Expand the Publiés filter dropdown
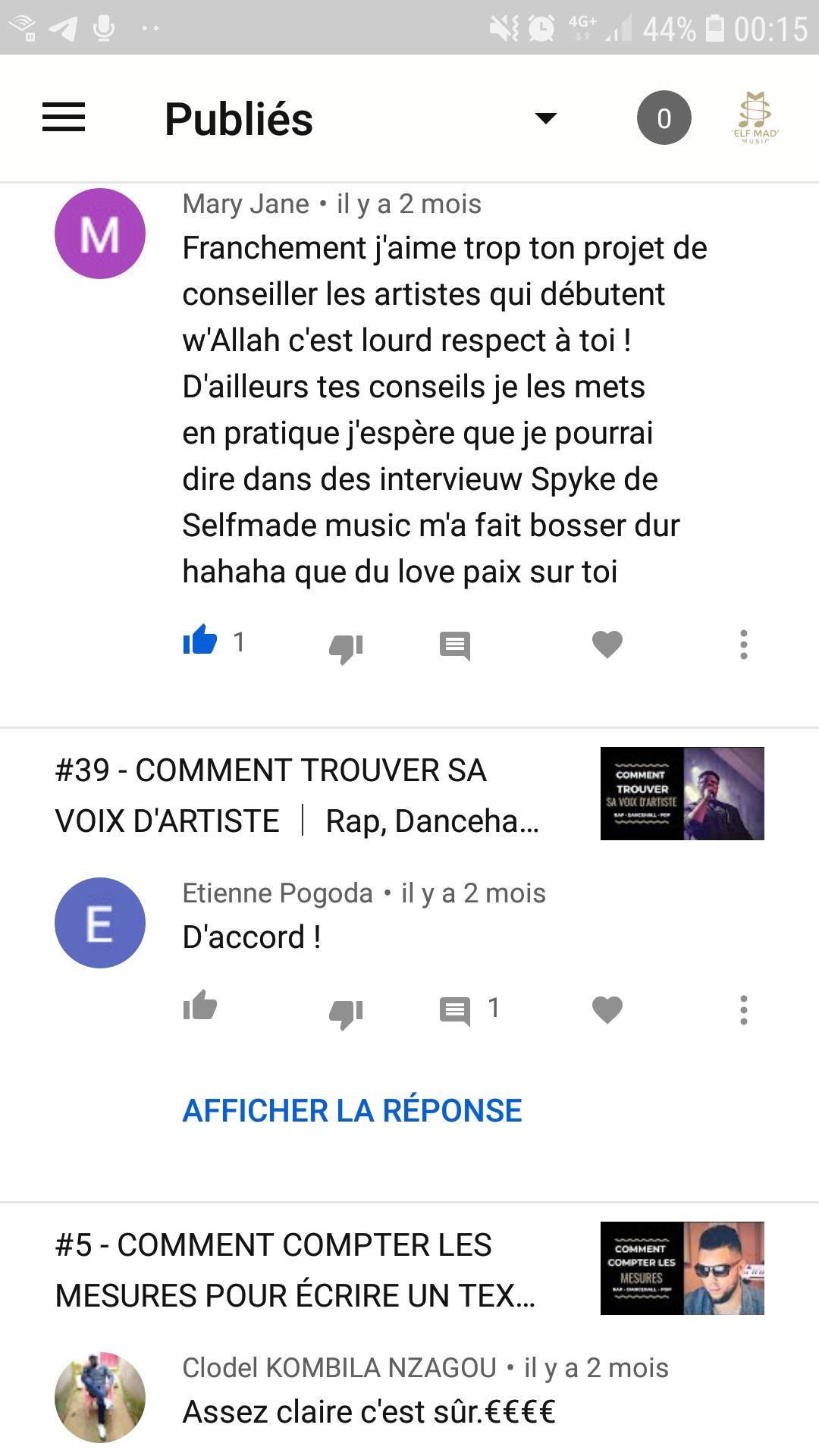 click(546, 118)
